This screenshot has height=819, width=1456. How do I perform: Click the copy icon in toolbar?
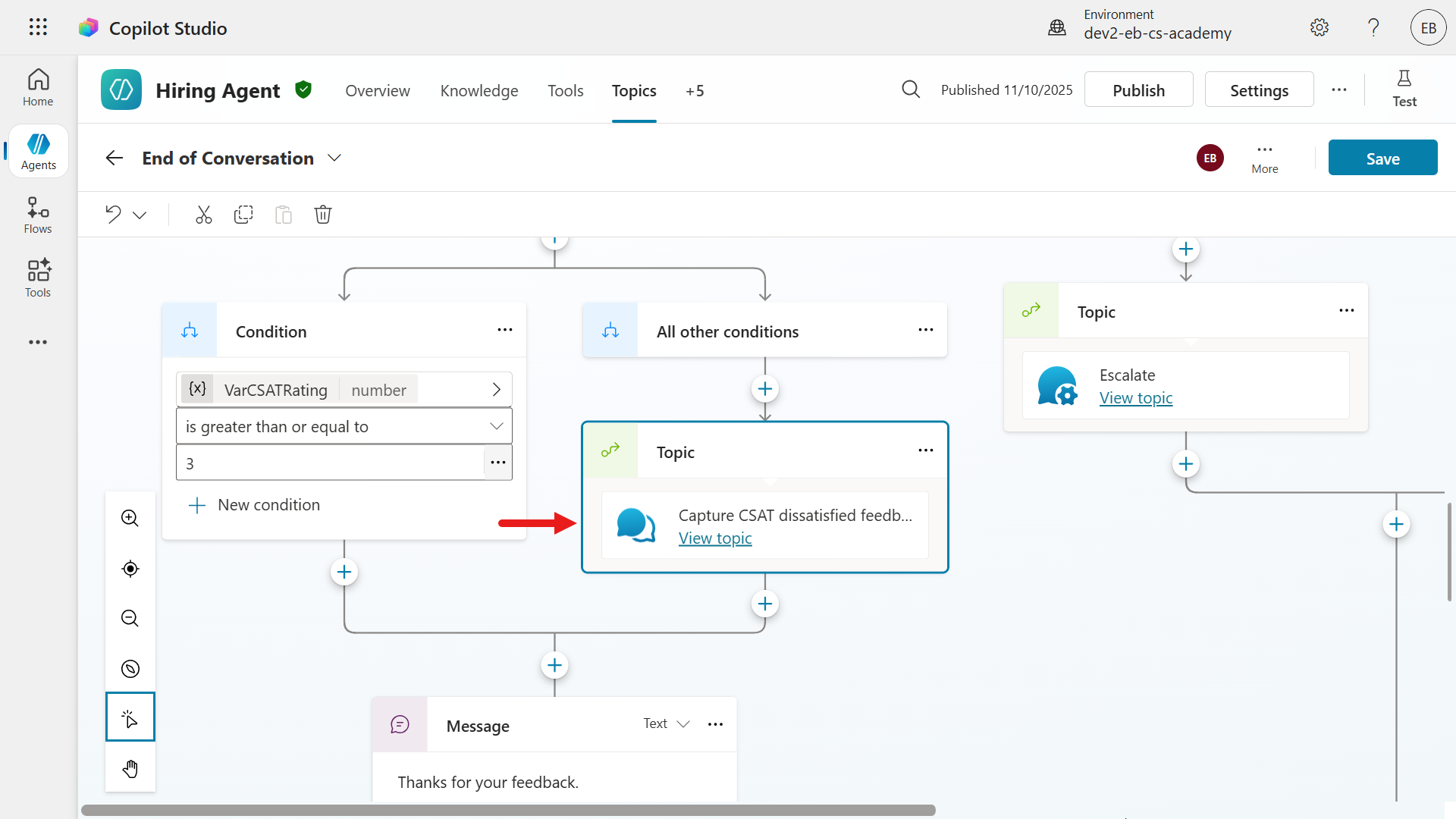pyautogui.click(x=243, y=215)
